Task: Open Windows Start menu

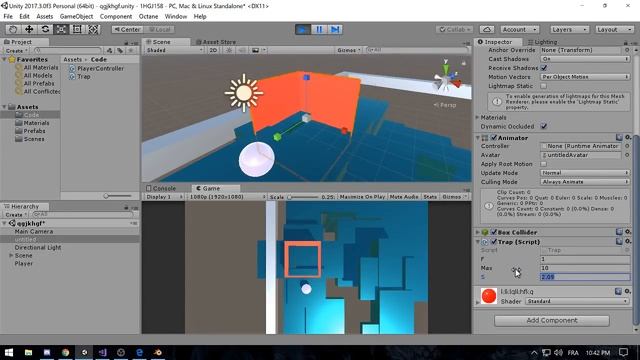Action: point(9,352)
